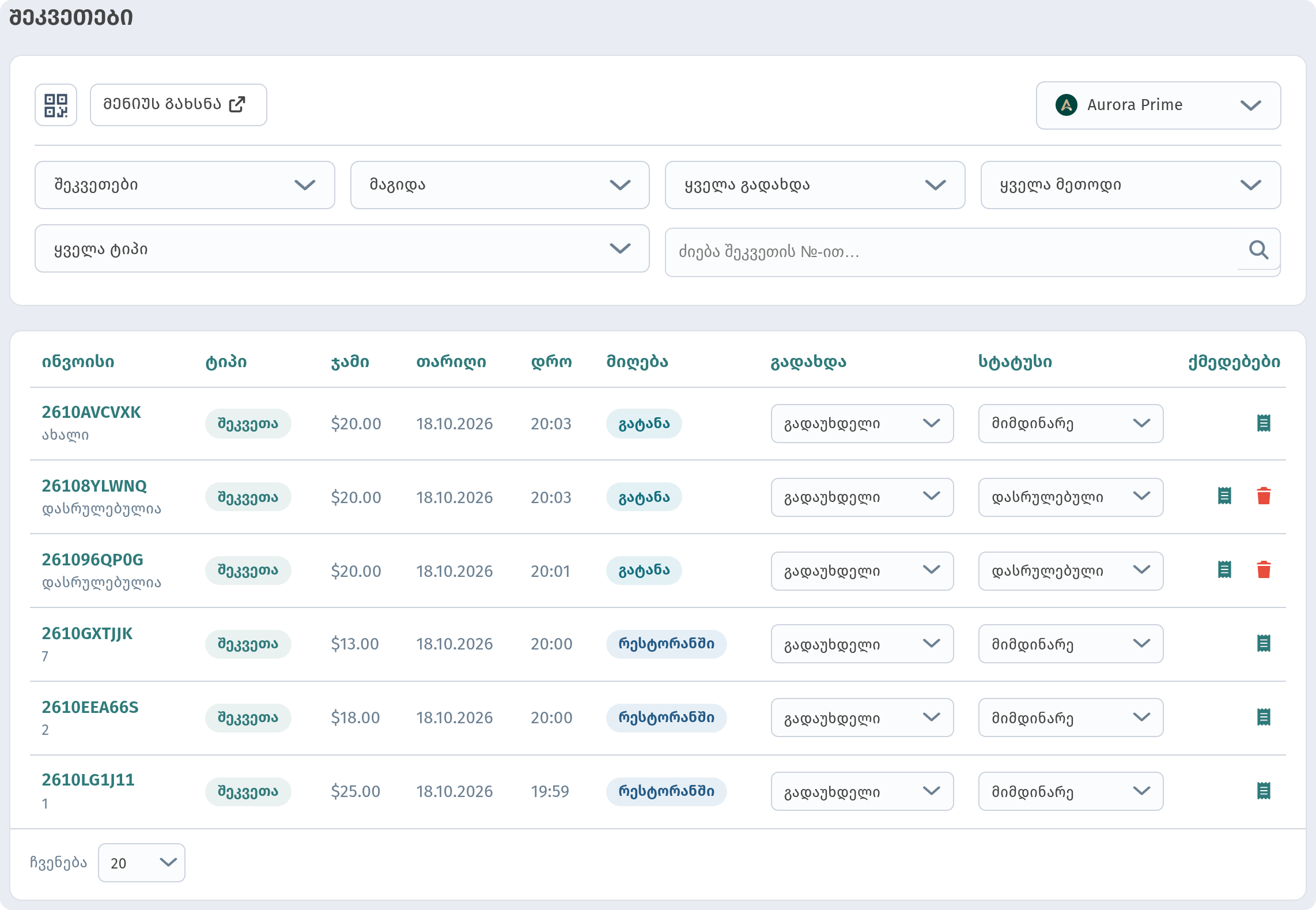Click რესტორანში badge of order 2610EEA66S

[x=666, y=718]
